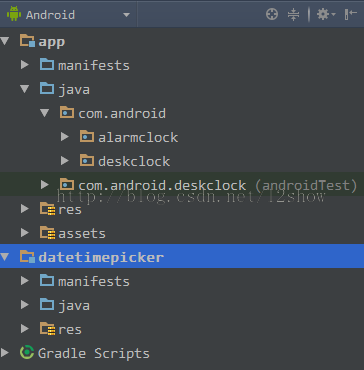Select manifests text under app
The image size is (364, 370).
94,65
